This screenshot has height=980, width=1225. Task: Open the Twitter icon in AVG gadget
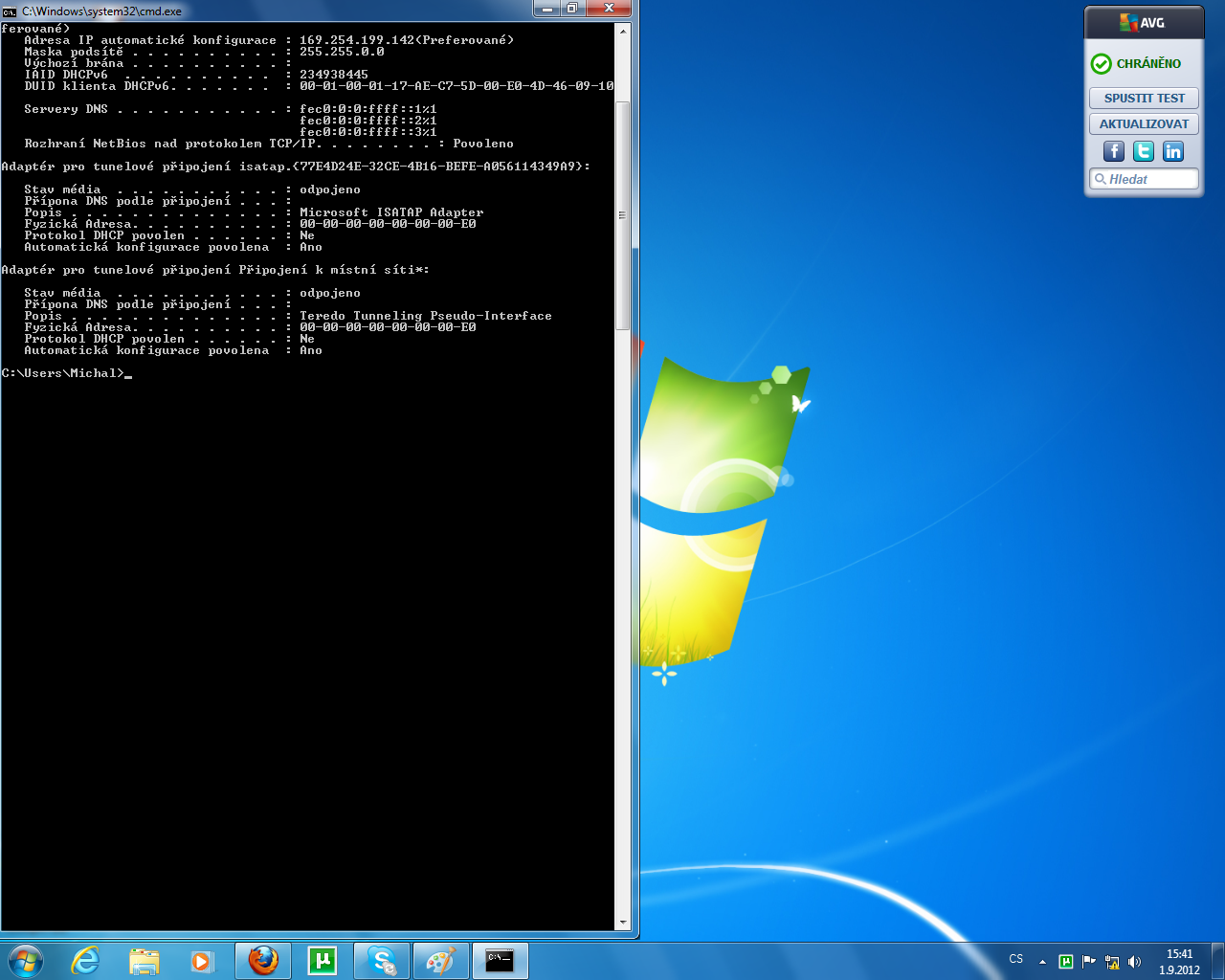pyautogui.click(x=1144, y=151)
